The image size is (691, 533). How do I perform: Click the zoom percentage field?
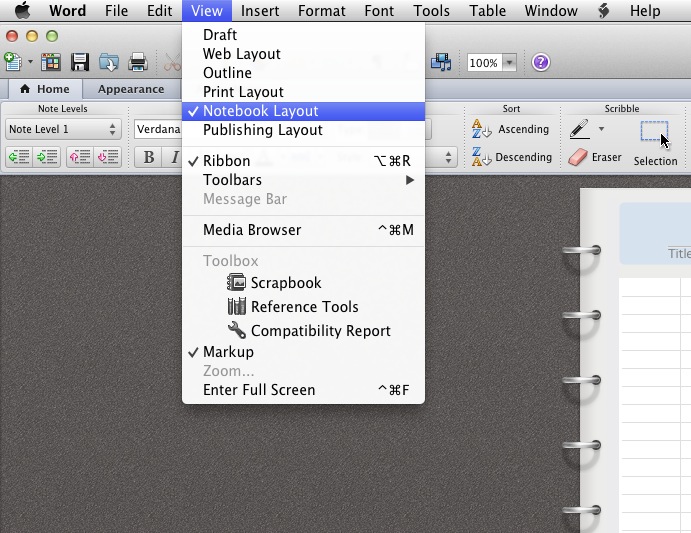tap(484, 63)
